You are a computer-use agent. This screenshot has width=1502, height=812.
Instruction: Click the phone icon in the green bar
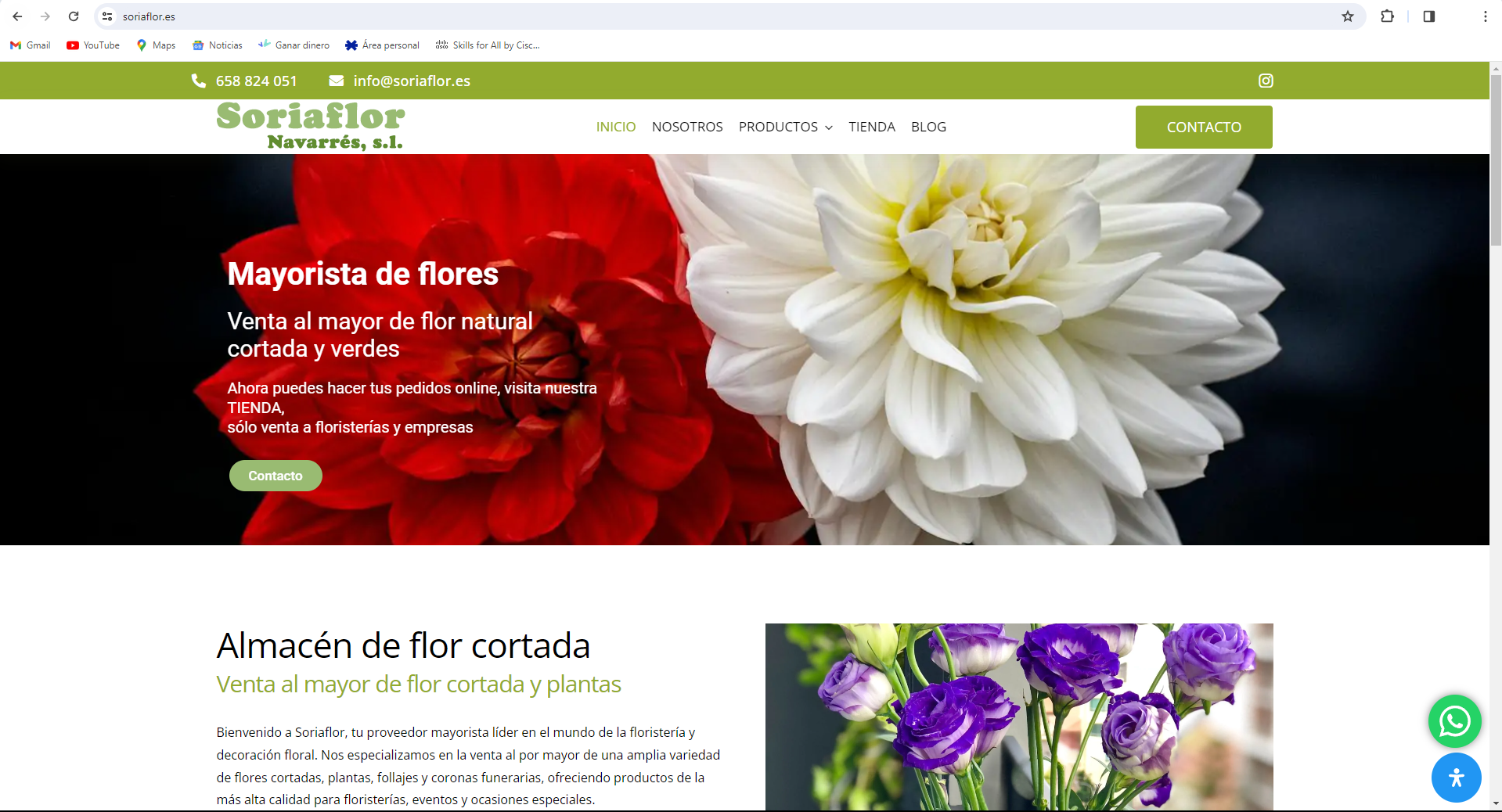199,81
